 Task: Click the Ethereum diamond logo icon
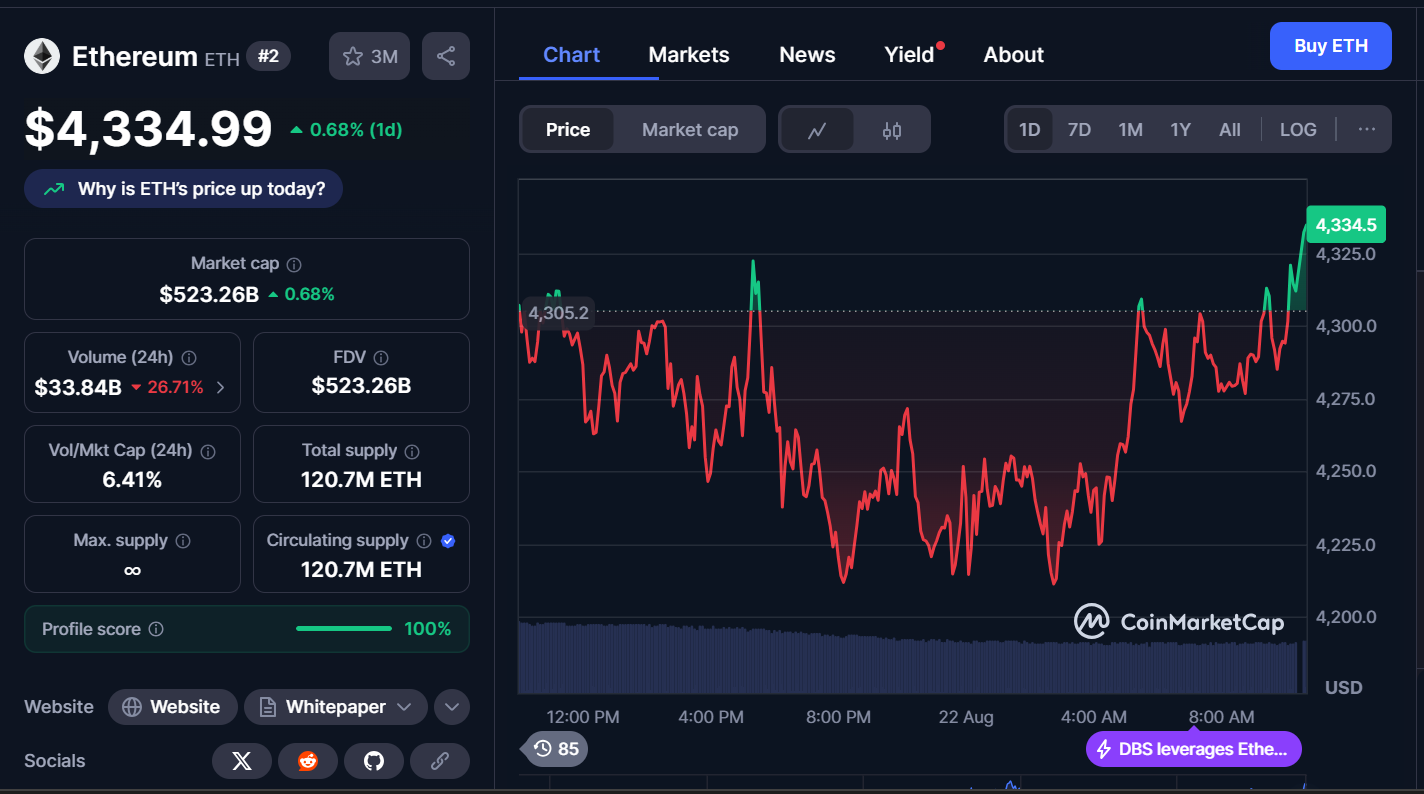(x=42, y=56)
